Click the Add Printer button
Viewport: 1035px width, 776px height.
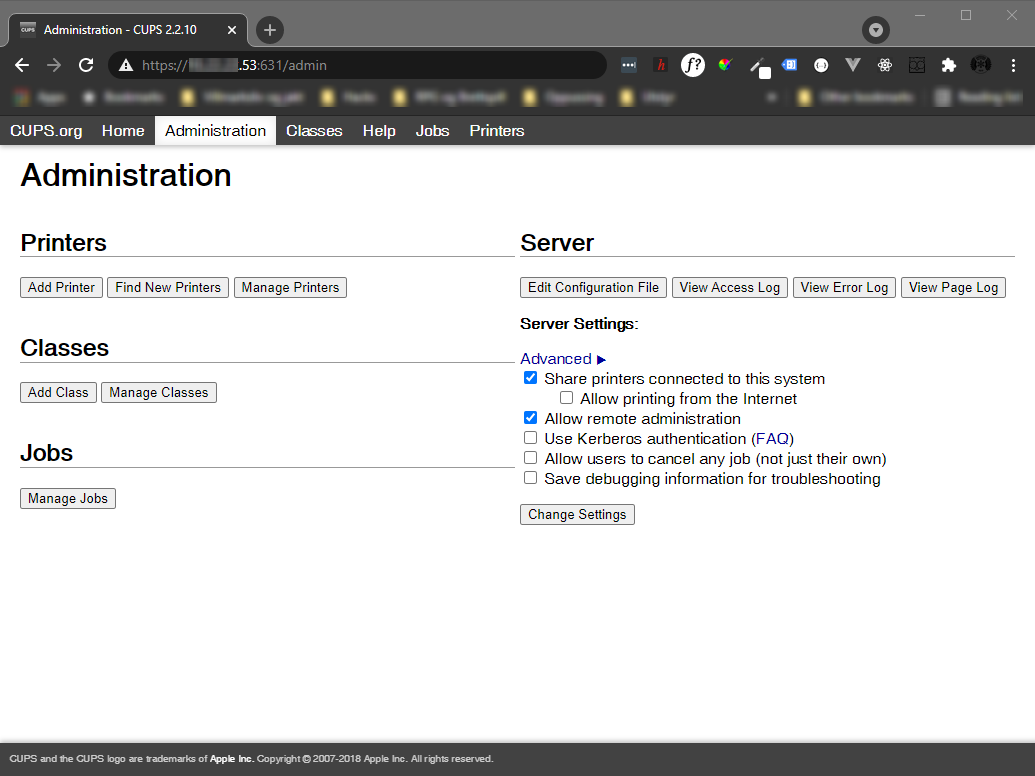61,288
